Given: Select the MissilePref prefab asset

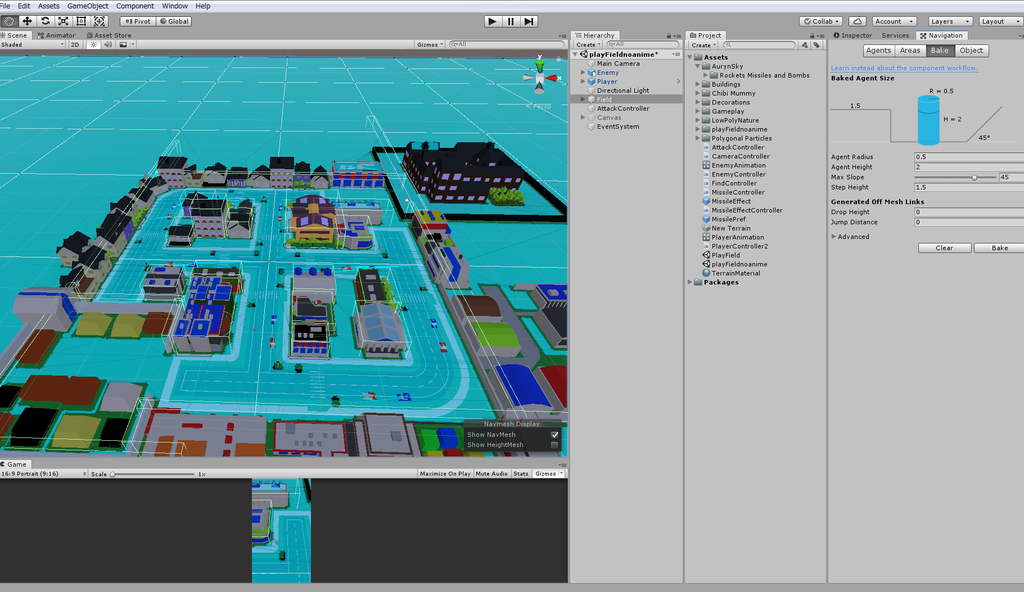Looking at the screenshot, I should (x=728, y=220).
